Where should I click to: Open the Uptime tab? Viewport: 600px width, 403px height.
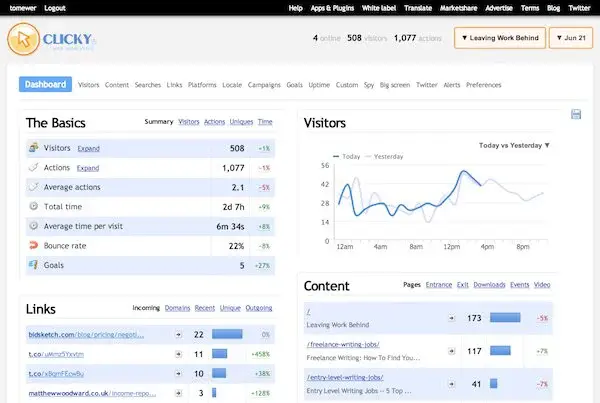[x=319, y=85]
